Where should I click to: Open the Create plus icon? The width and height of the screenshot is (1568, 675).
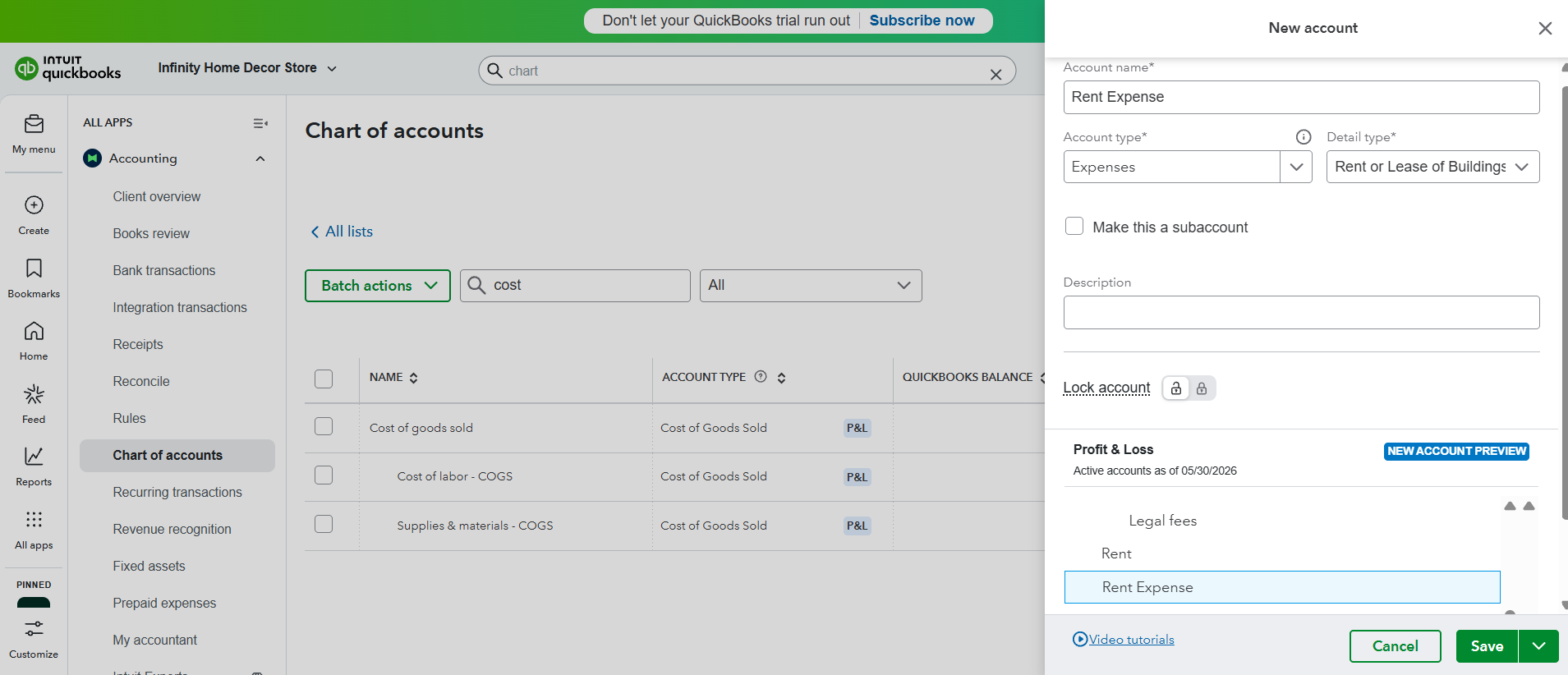[x=34, y=205]
